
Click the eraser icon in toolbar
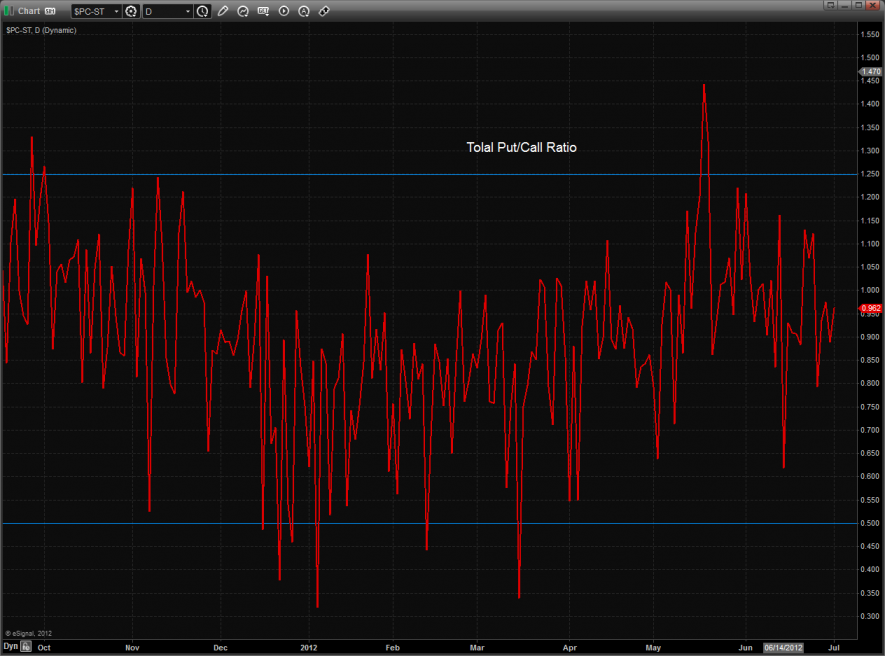point(323,11)
